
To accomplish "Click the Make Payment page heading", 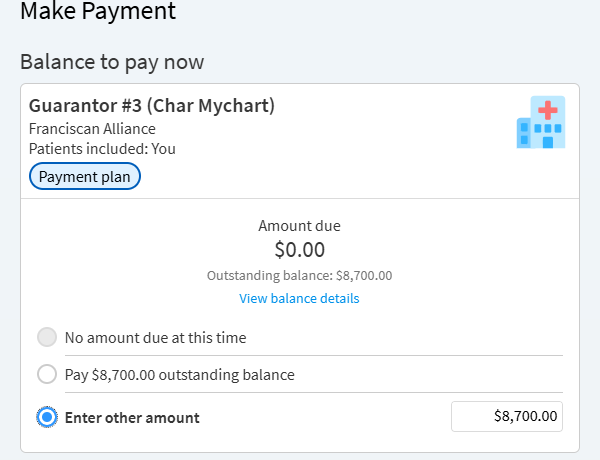I will tap(98, 12).
